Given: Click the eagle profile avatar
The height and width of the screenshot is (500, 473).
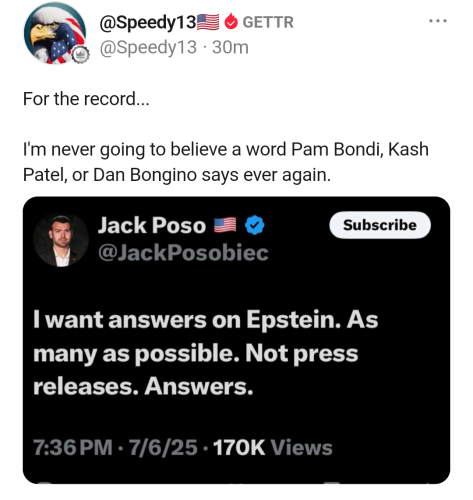Looking at the screenshot, I should [x=55, y=33].
